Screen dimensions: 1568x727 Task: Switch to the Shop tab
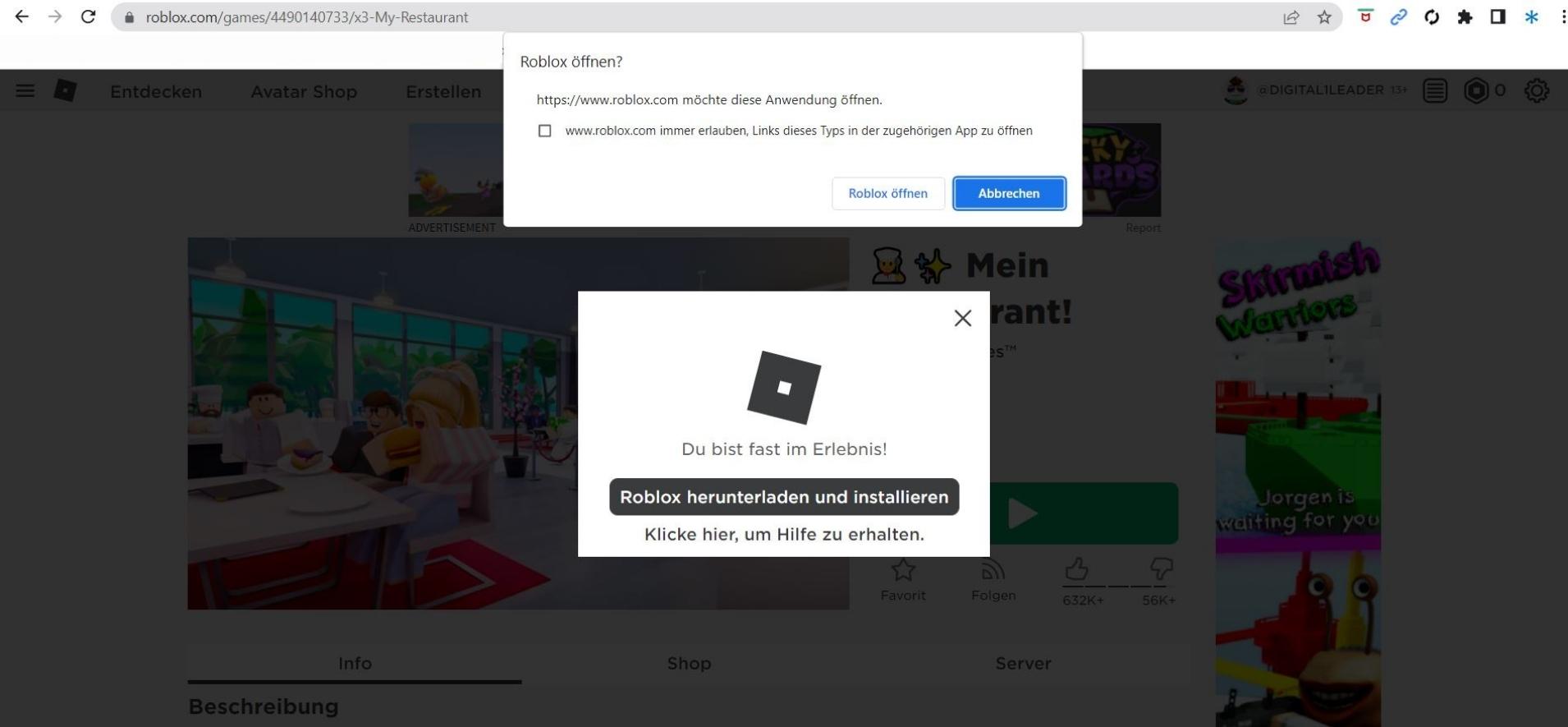[x=689, y=664]
